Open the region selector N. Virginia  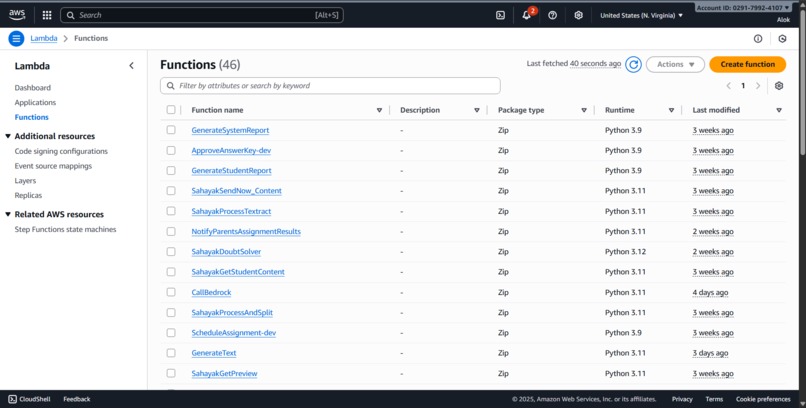coord(642,15)
